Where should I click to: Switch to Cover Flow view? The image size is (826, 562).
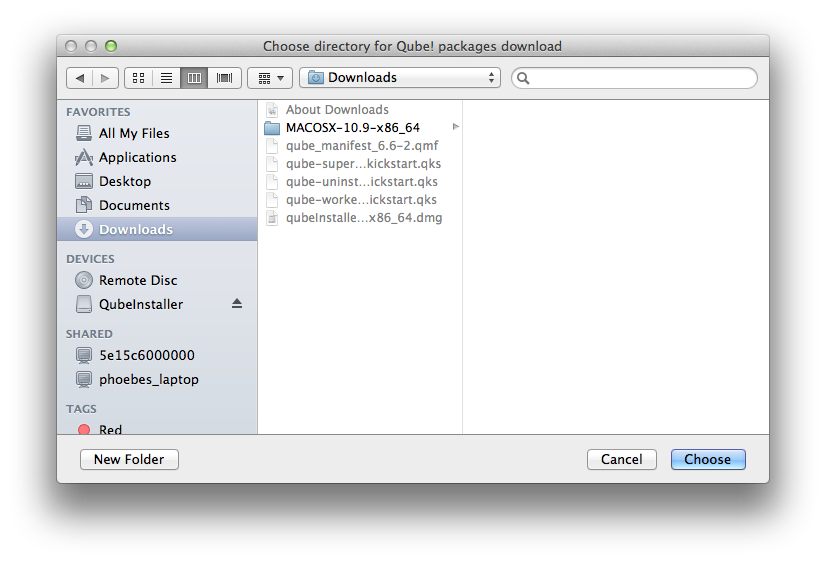[x=224, y=78]
